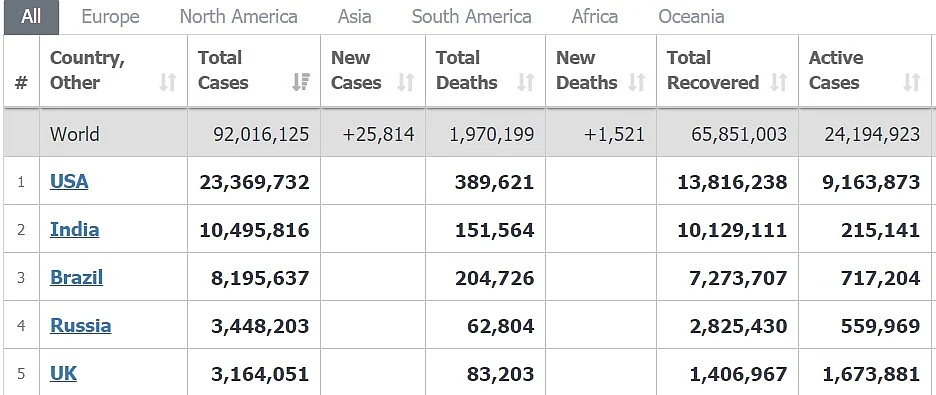Open USA country link
Viewport: 936px width, 395px height.
click(69, 181)
